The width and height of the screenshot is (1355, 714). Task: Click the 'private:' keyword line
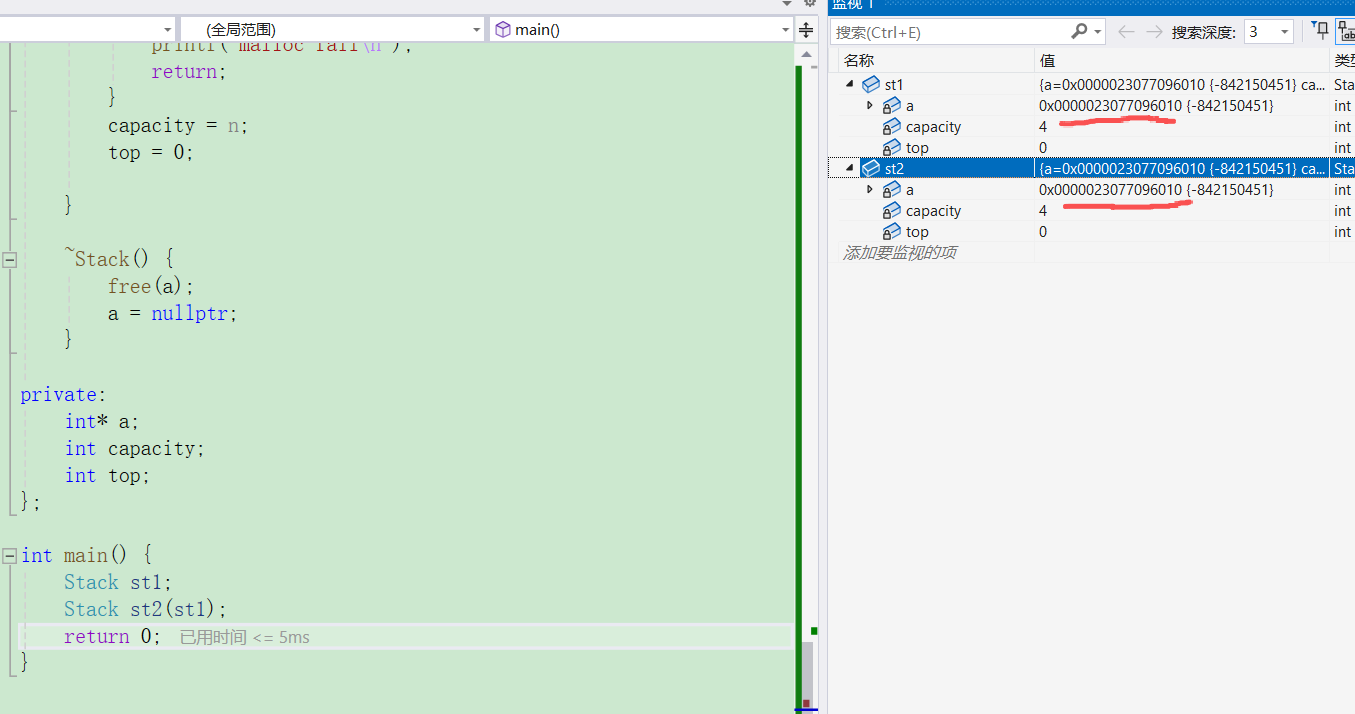click(63, 395)
